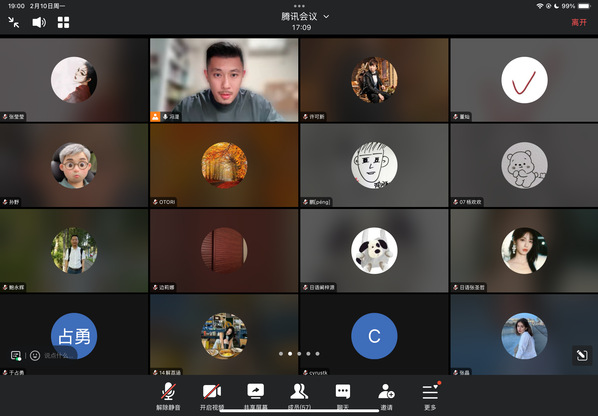Expand the 更多 more menu
This screenshot has height=416, width=598.
[x=430, y=397]
